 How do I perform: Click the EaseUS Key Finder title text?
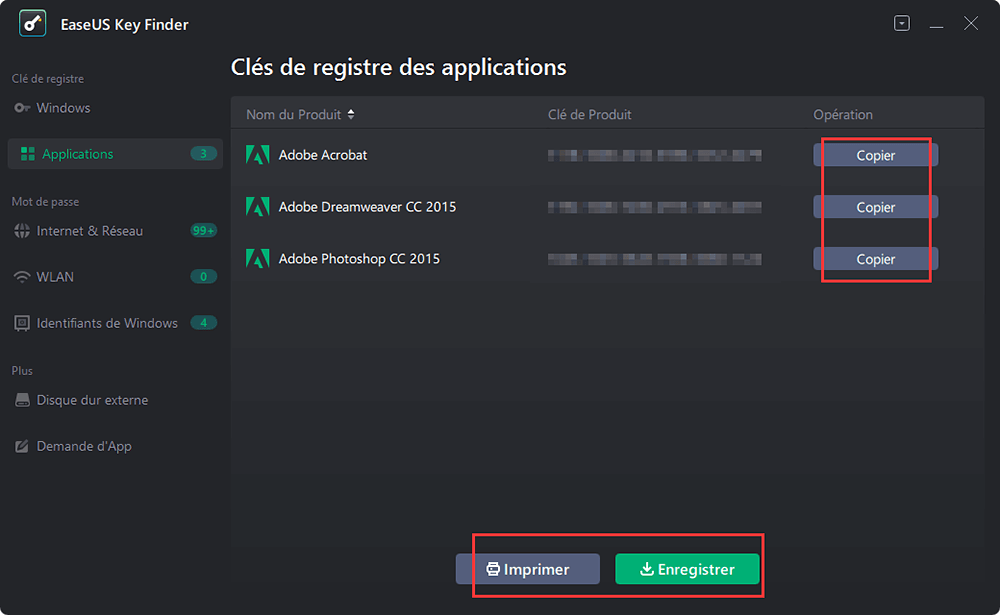click(x=124, y=25)
